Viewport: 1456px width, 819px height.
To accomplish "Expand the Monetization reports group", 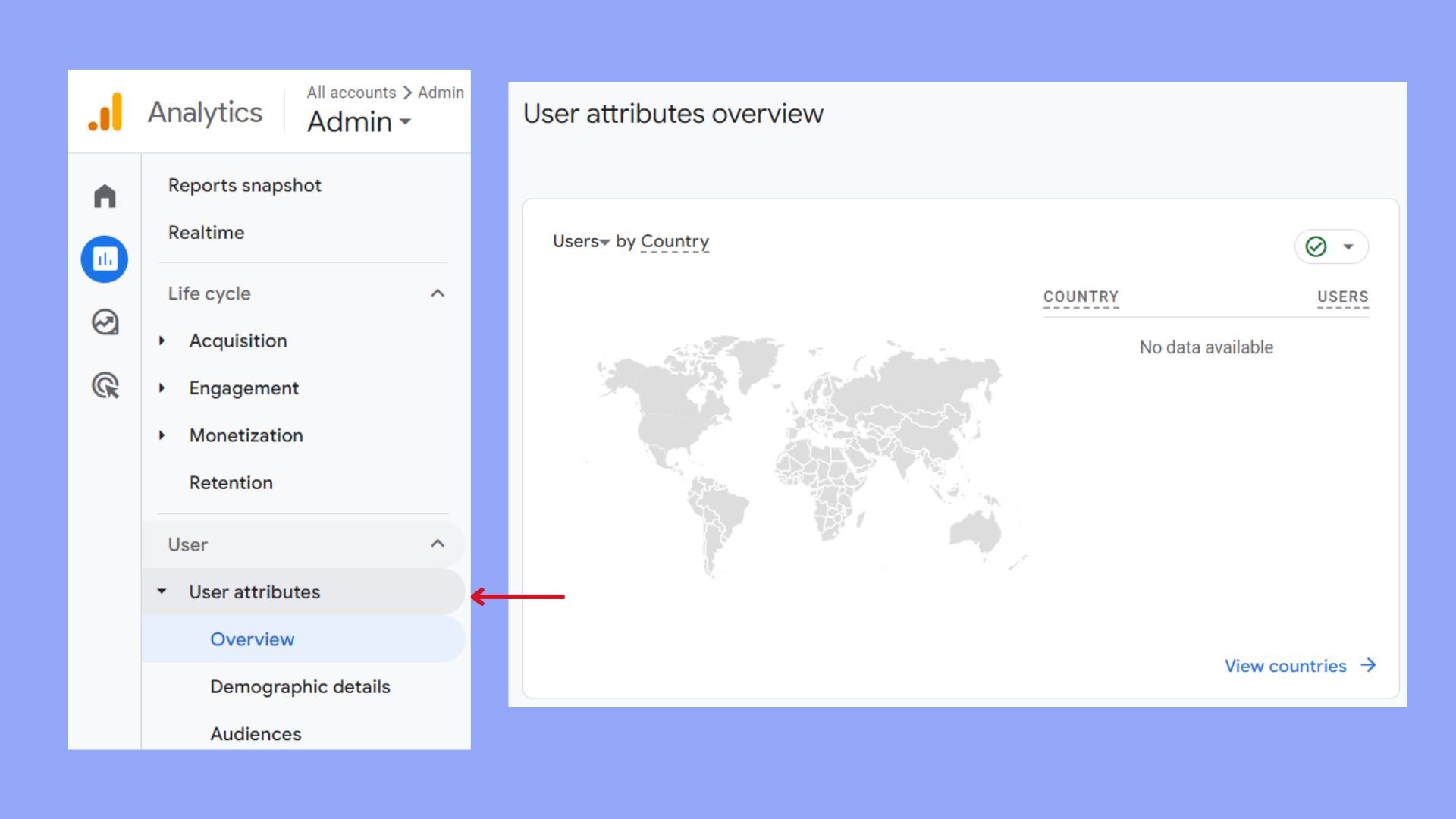I will (246, 435).
